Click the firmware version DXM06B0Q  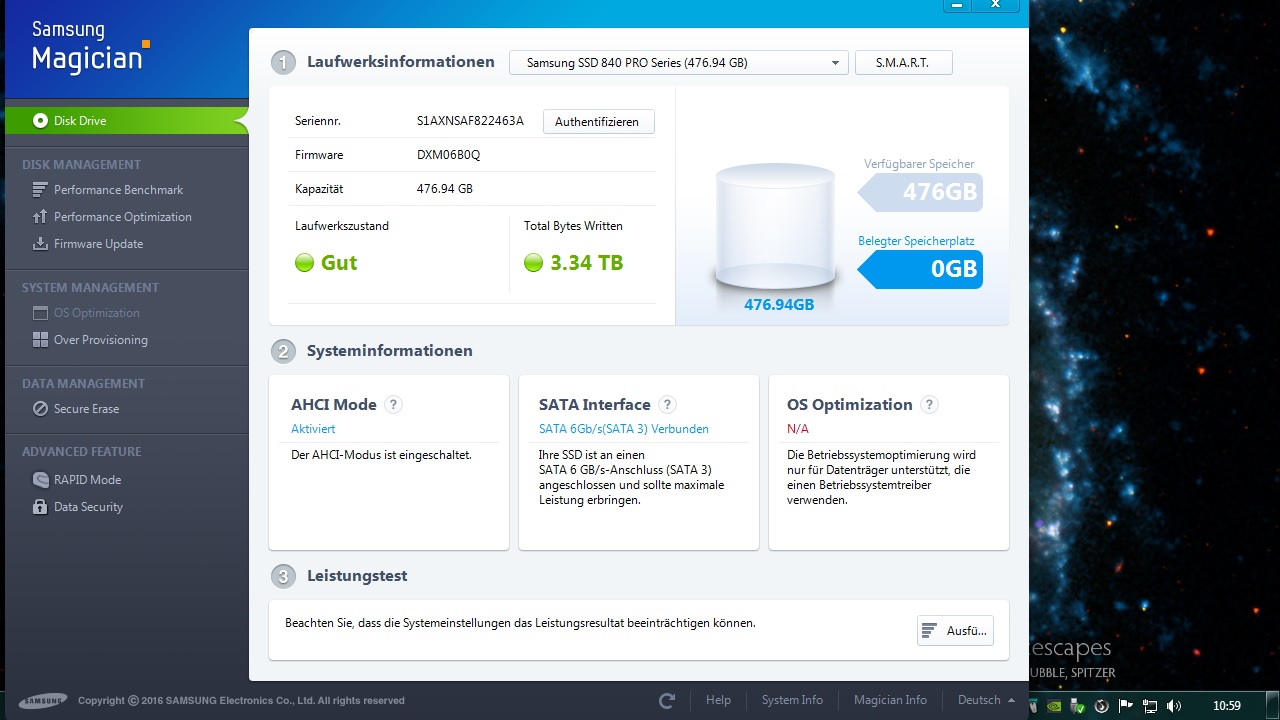tap(448, 155)
